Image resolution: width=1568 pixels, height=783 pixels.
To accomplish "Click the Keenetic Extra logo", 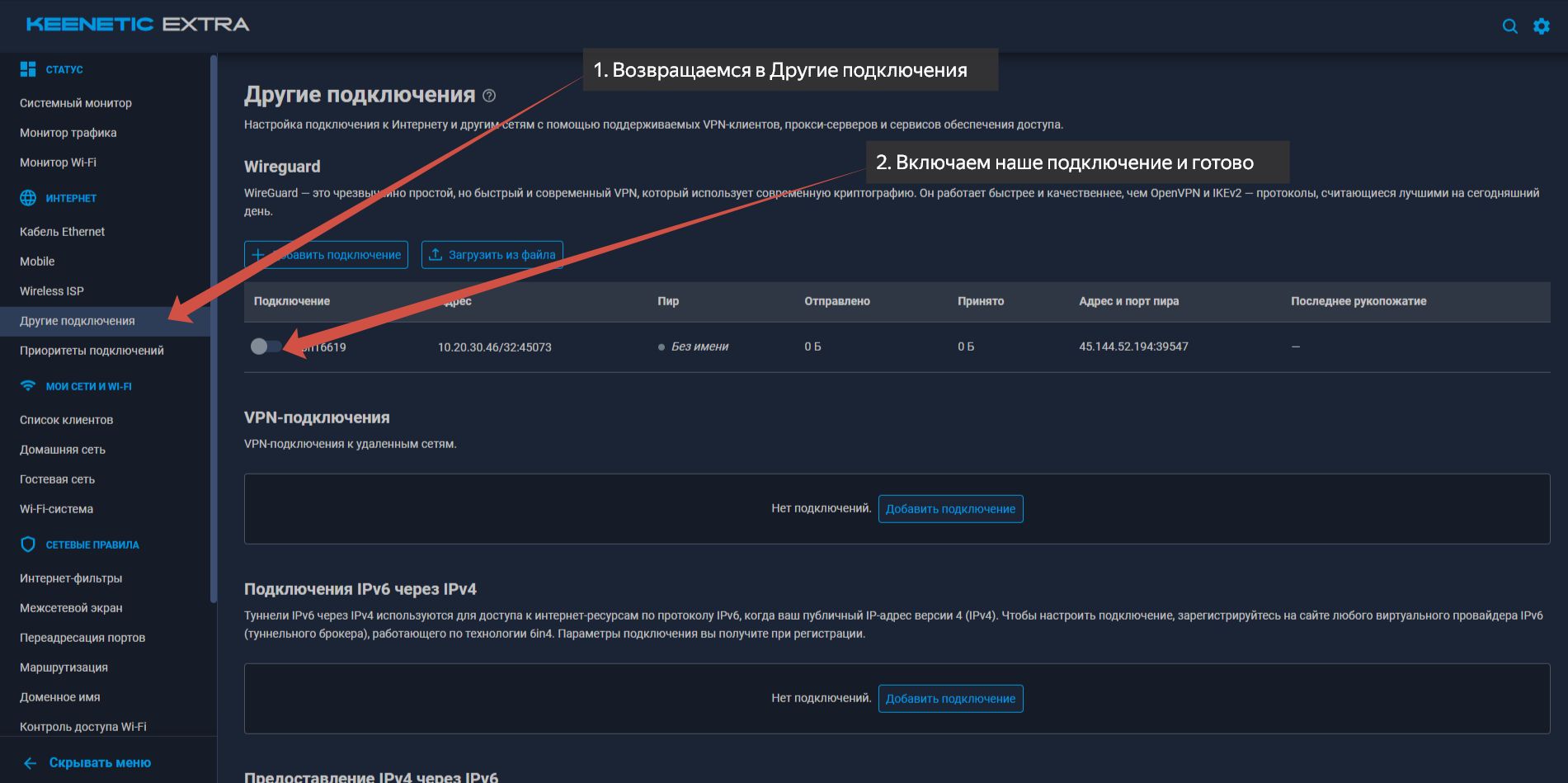I will (x=138, y=25).
